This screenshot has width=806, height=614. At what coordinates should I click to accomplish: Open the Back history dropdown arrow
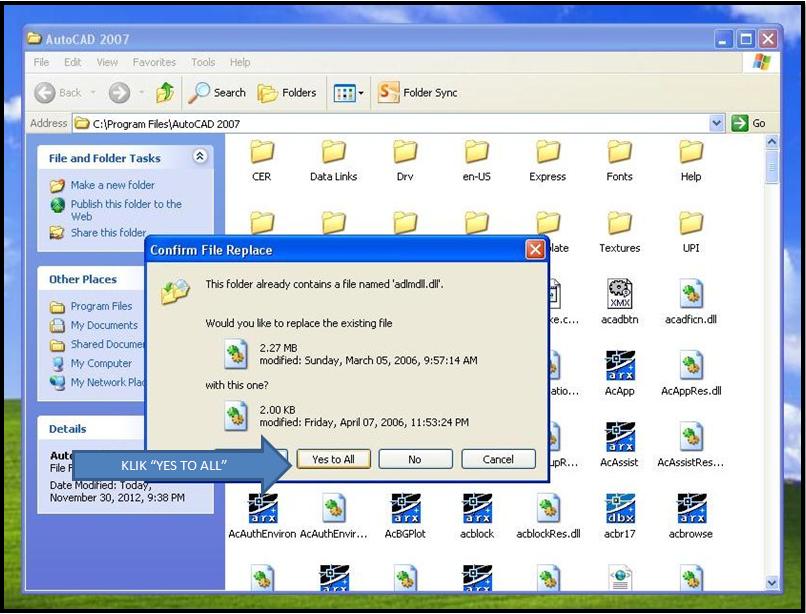pyautogui.click(x=93, y=93)
